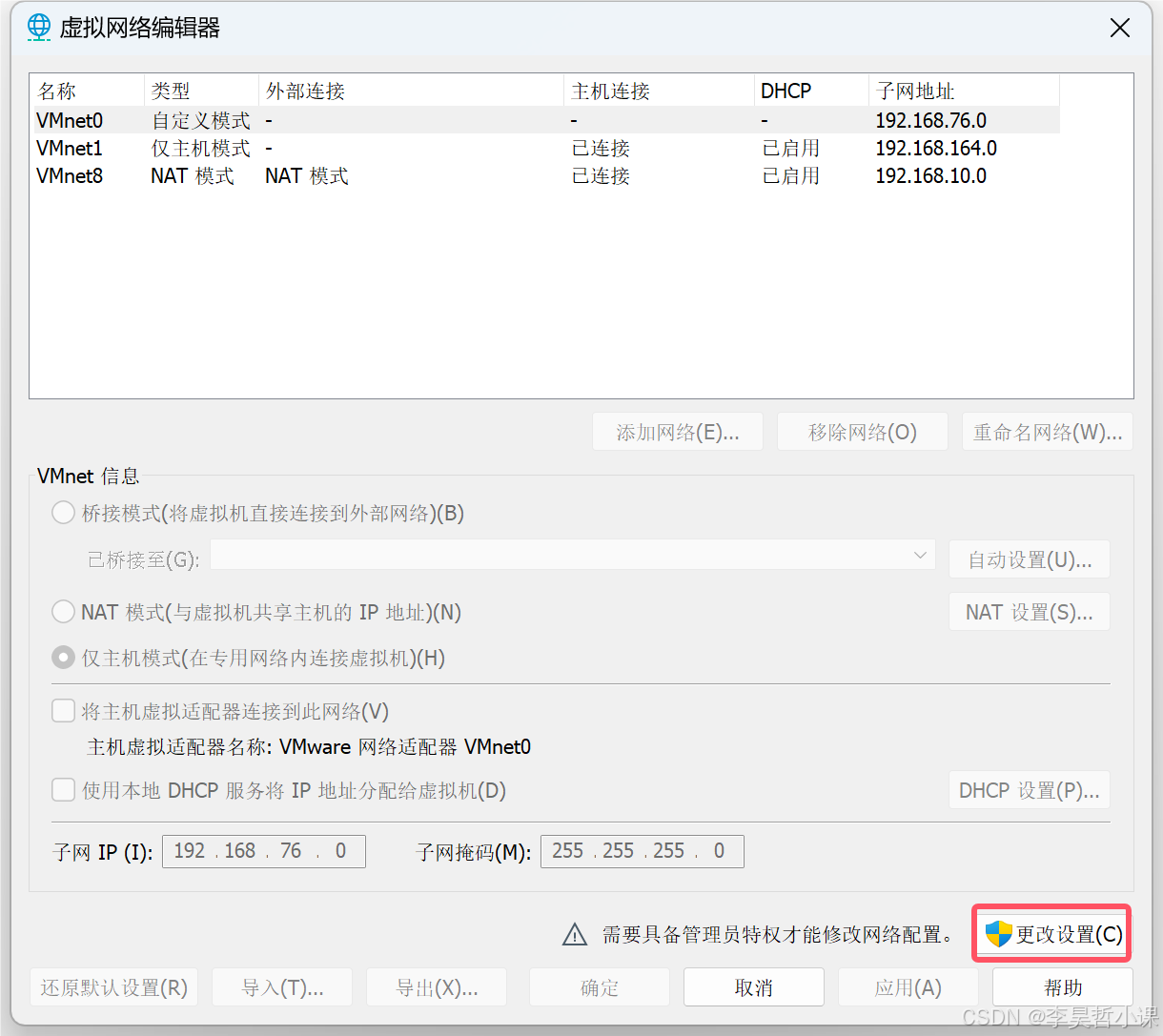Click the 子网掩码 input field

pos(642,850)
